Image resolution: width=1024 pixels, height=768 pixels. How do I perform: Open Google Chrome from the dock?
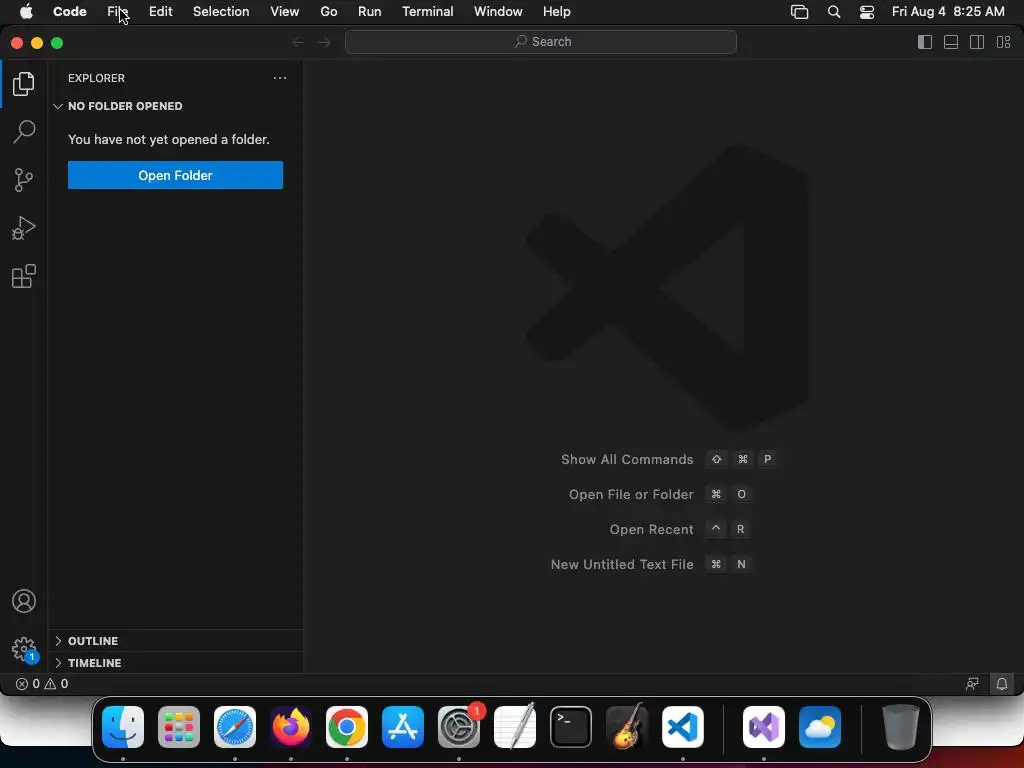[x=347, y=727]
